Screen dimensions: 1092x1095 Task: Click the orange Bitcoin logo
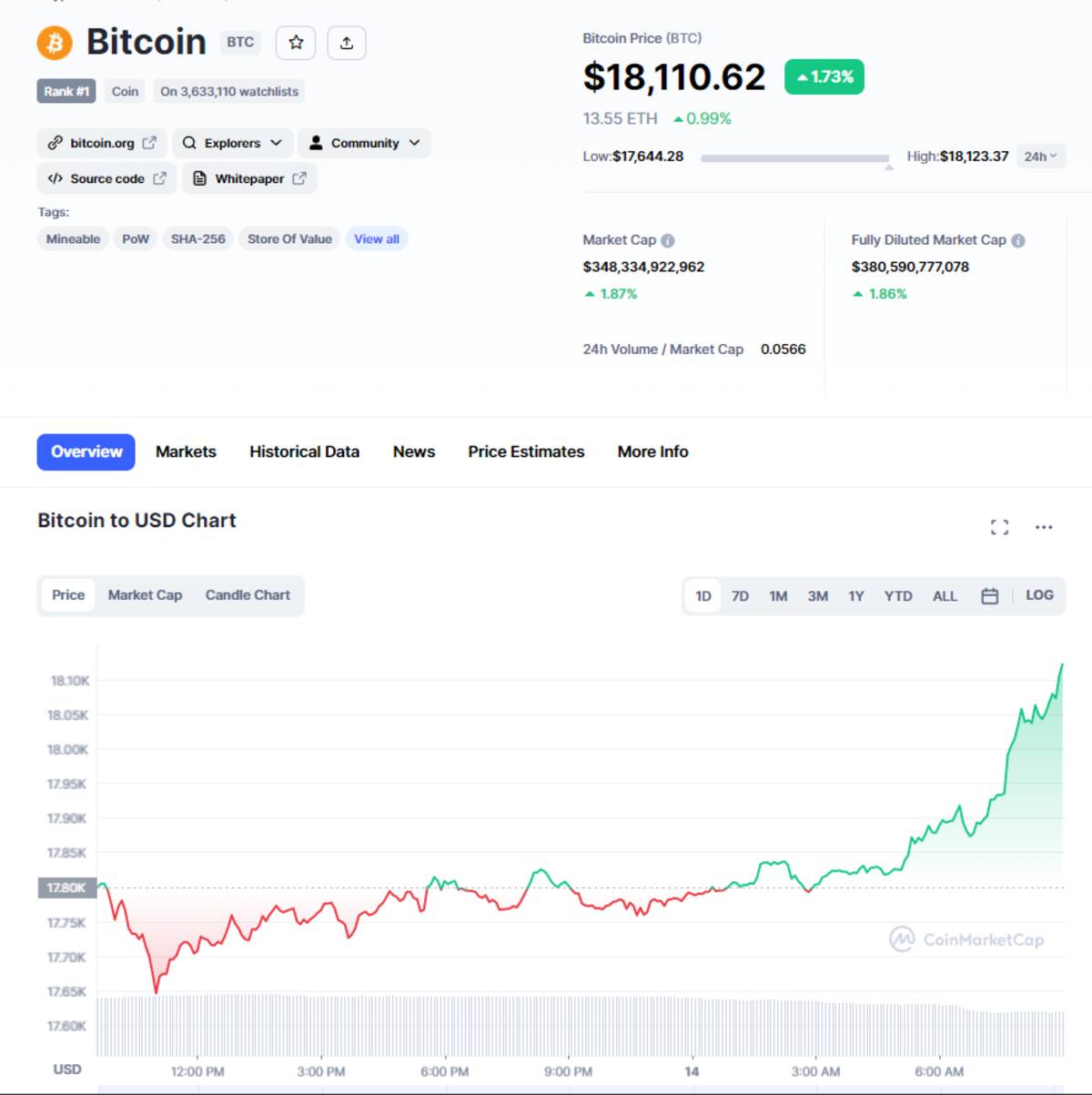(x=55, y=43)
